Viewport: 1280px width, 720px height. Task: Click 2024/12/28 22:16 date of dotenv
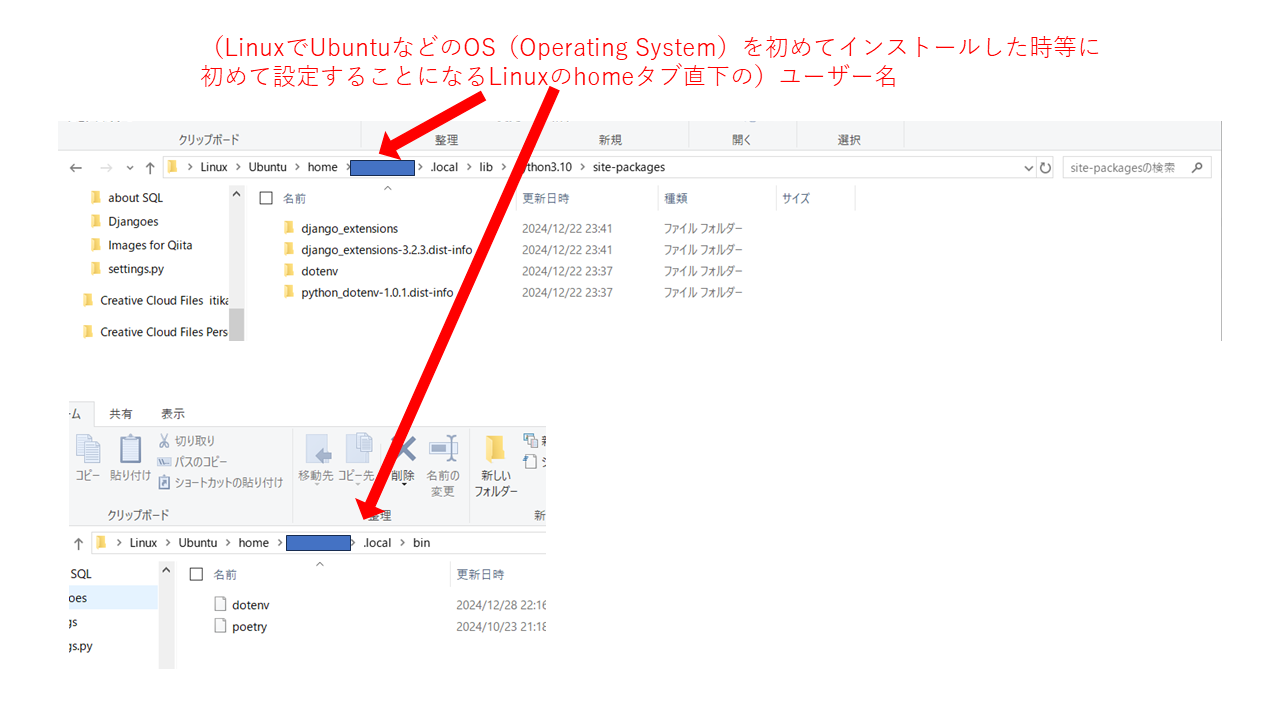[x=500, y=605]
